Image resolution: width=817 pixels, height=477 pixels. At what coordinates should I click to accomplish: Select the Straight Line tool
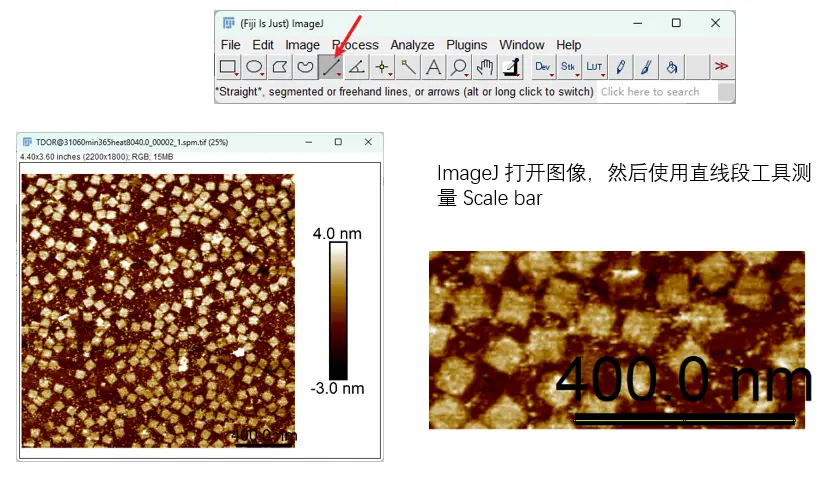(x=330, y=67)
